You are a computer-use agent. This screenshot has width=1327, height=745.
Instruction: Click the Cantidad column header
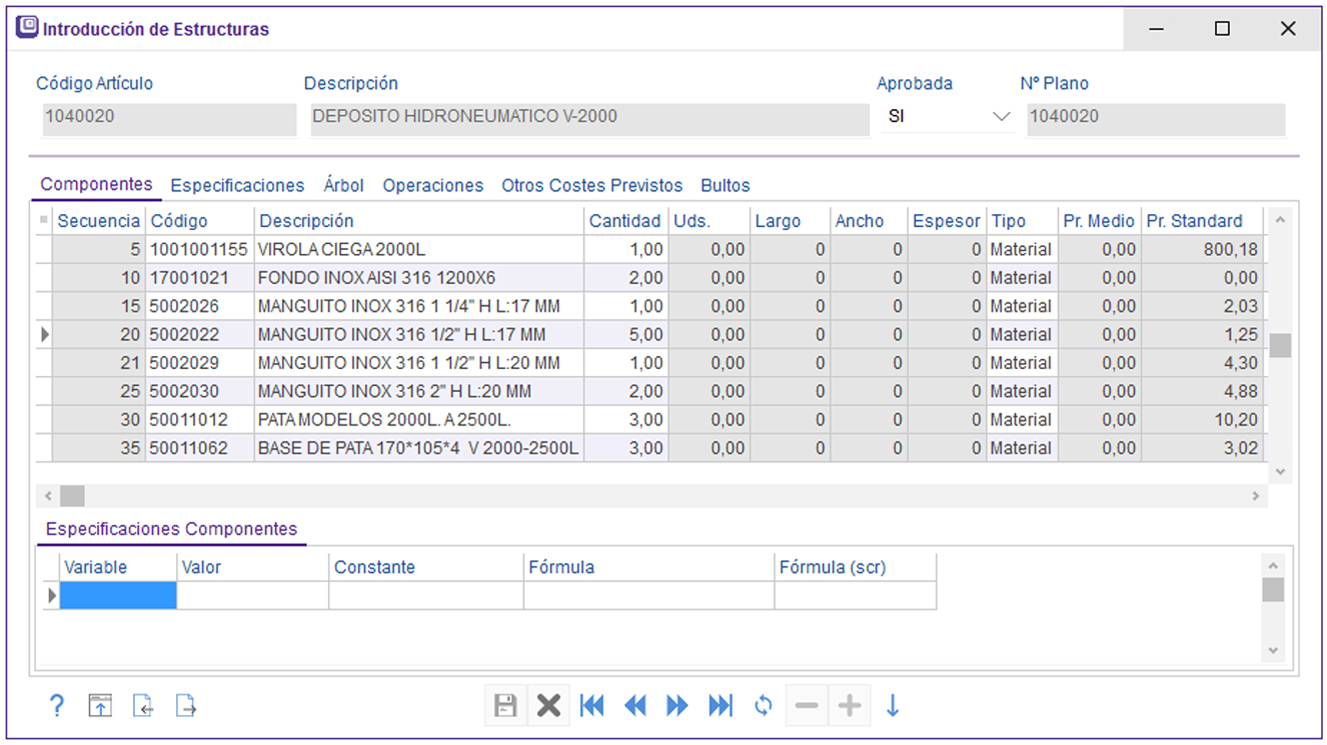[x=624, y=221]
